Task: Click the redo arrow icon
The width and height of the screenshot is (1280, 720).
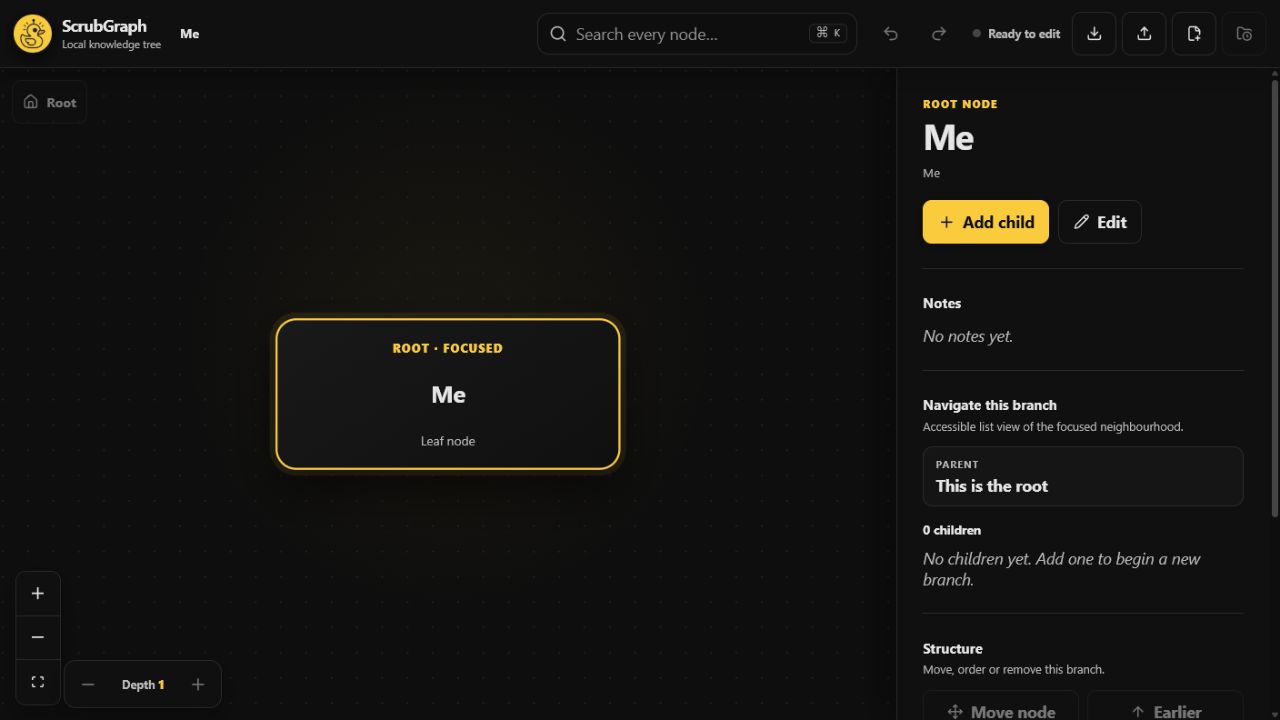Action: [938, 34]
